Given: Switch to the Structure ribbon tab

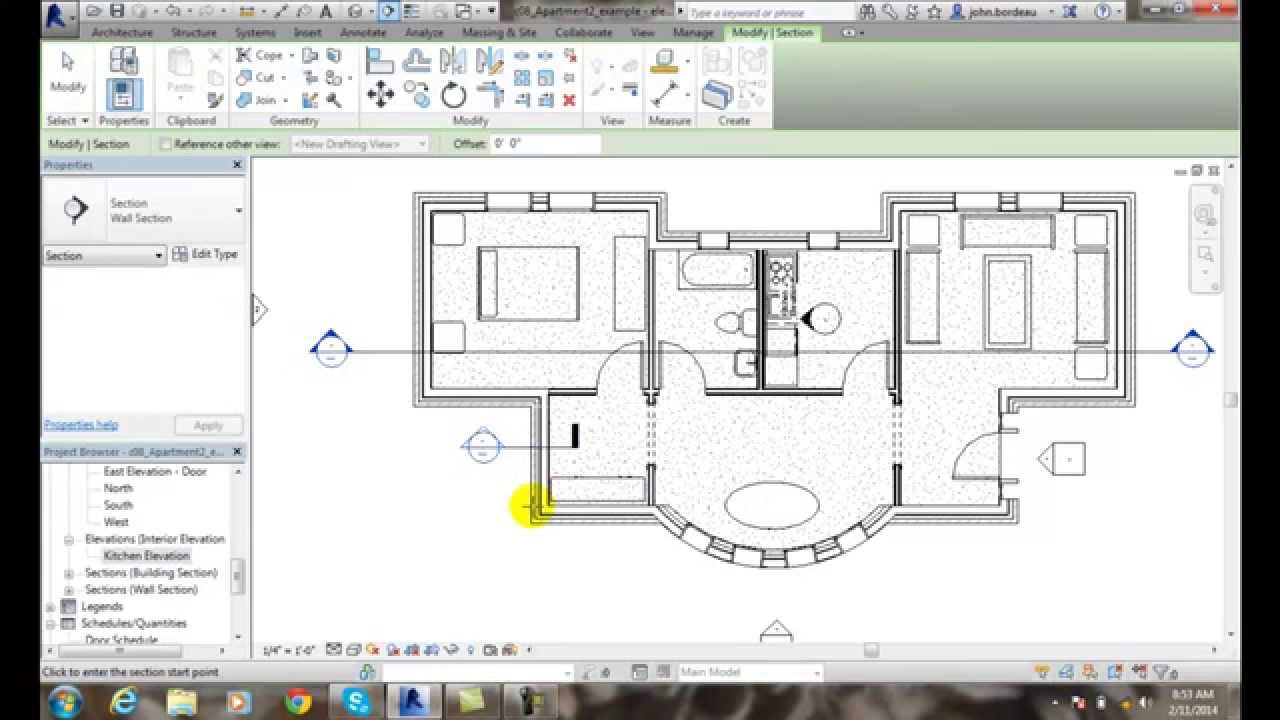Looking at the screenshot, I should click(194, 33).
